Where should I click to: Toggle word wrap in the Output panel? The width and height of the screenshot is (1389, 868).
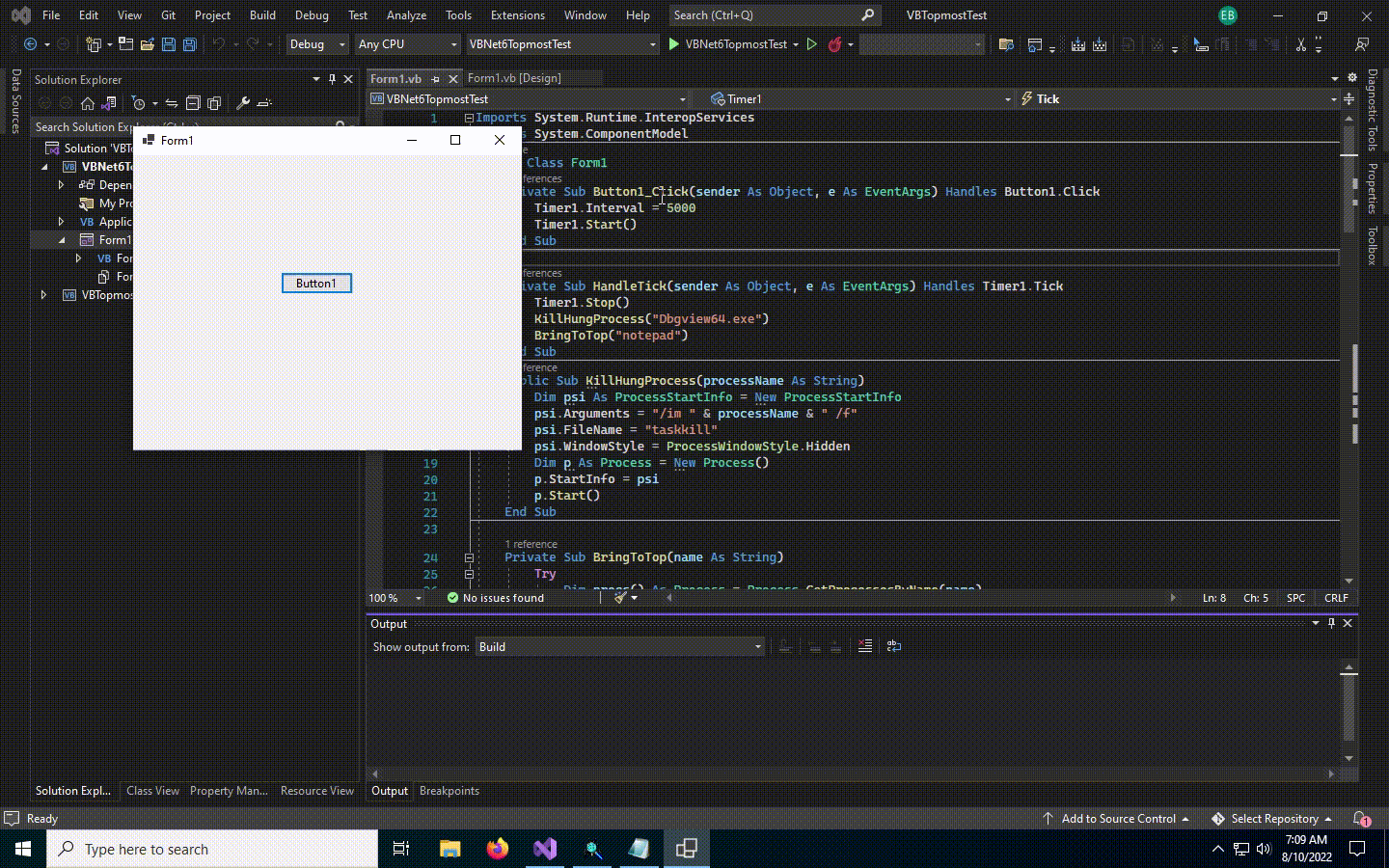(x=894, y=646)
